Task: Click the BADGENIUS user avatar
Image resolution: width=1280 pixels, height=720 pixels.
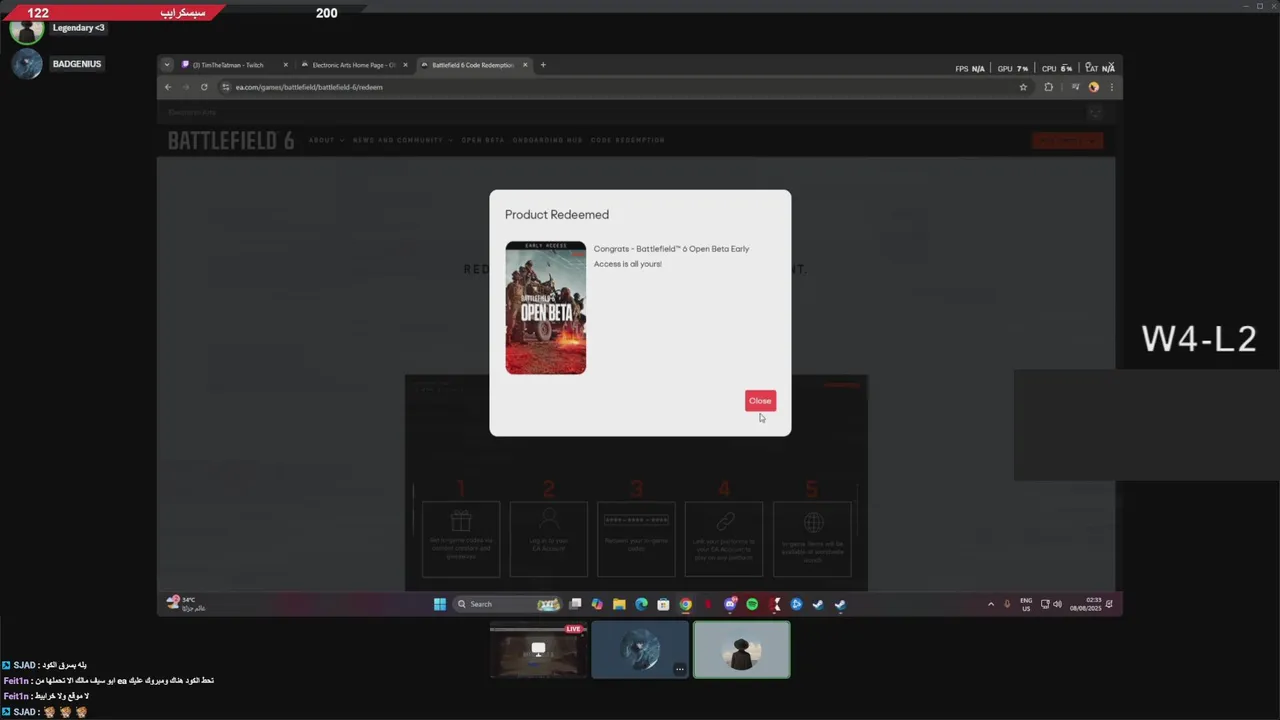Action: click(x=27, y=64)
